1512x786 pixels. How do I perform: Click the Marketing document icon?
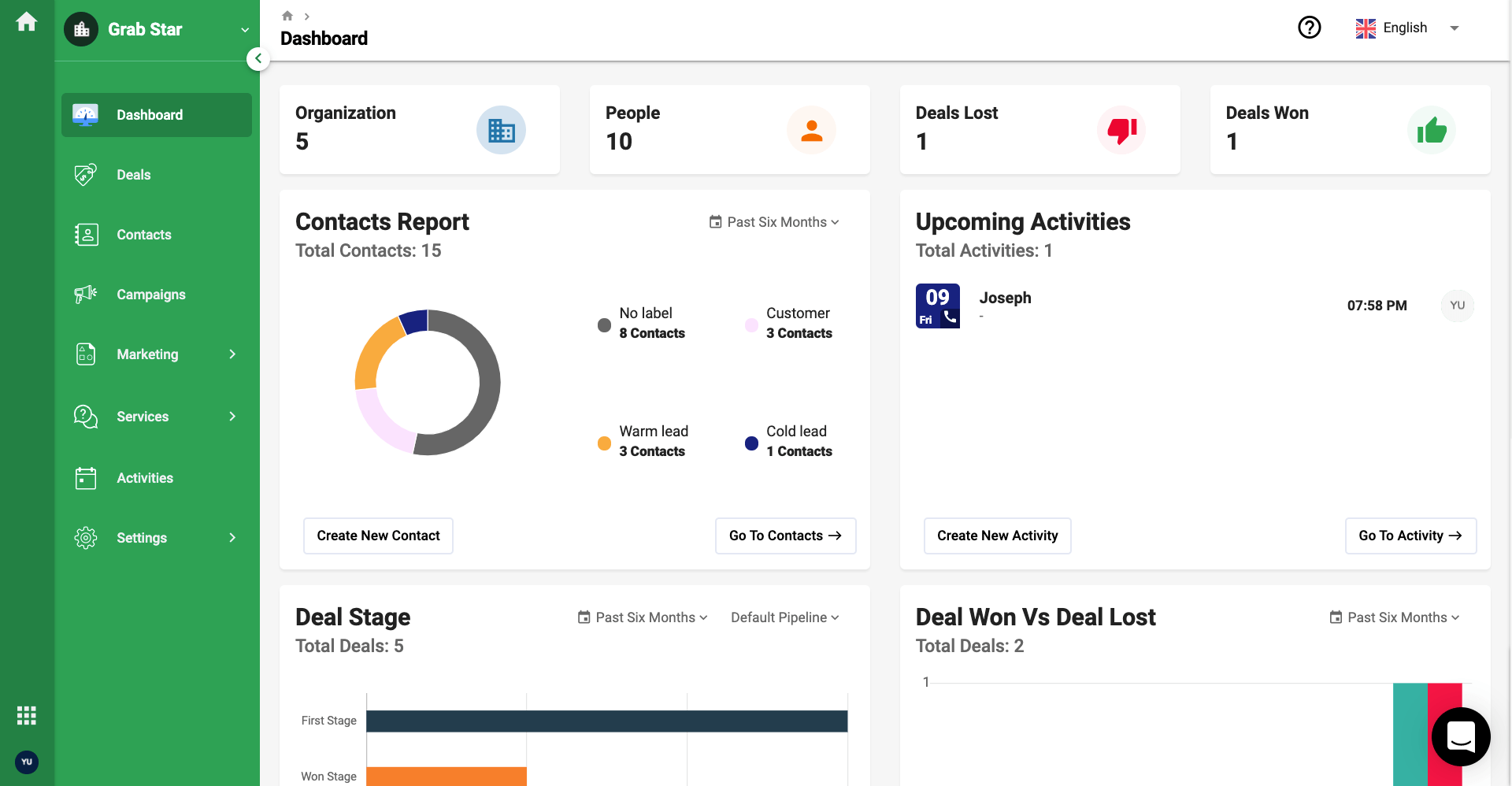(x=86, y=354)
